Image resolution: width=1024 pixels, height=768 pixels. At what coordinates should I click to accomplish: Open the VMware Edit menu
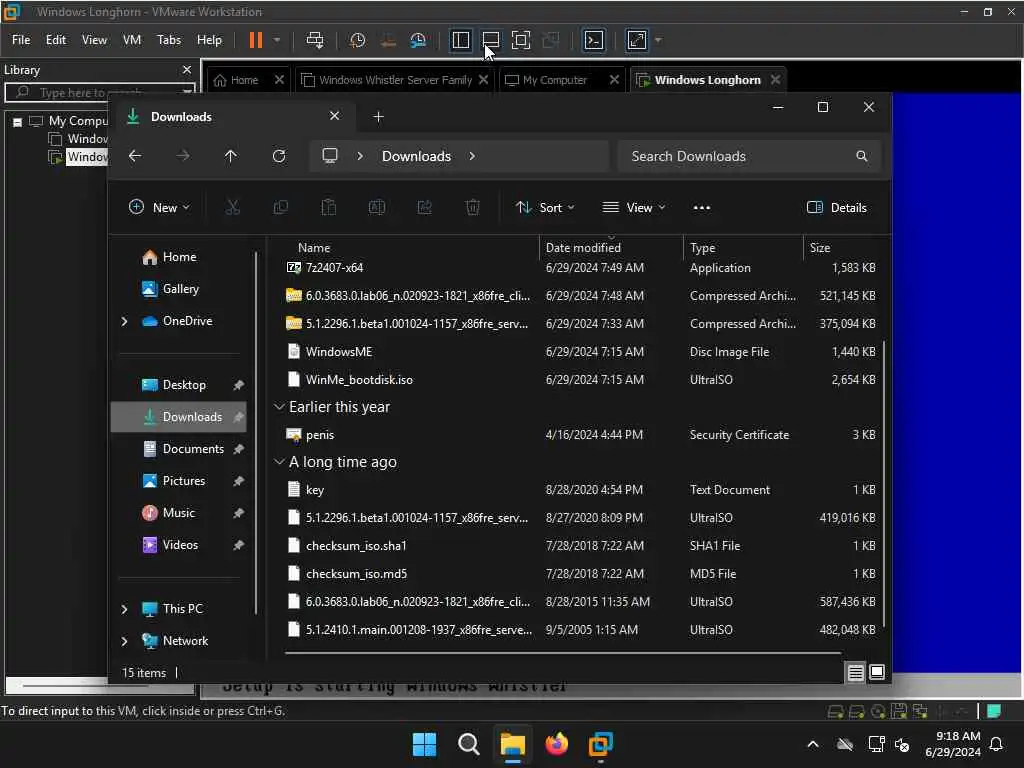point(56,40)
